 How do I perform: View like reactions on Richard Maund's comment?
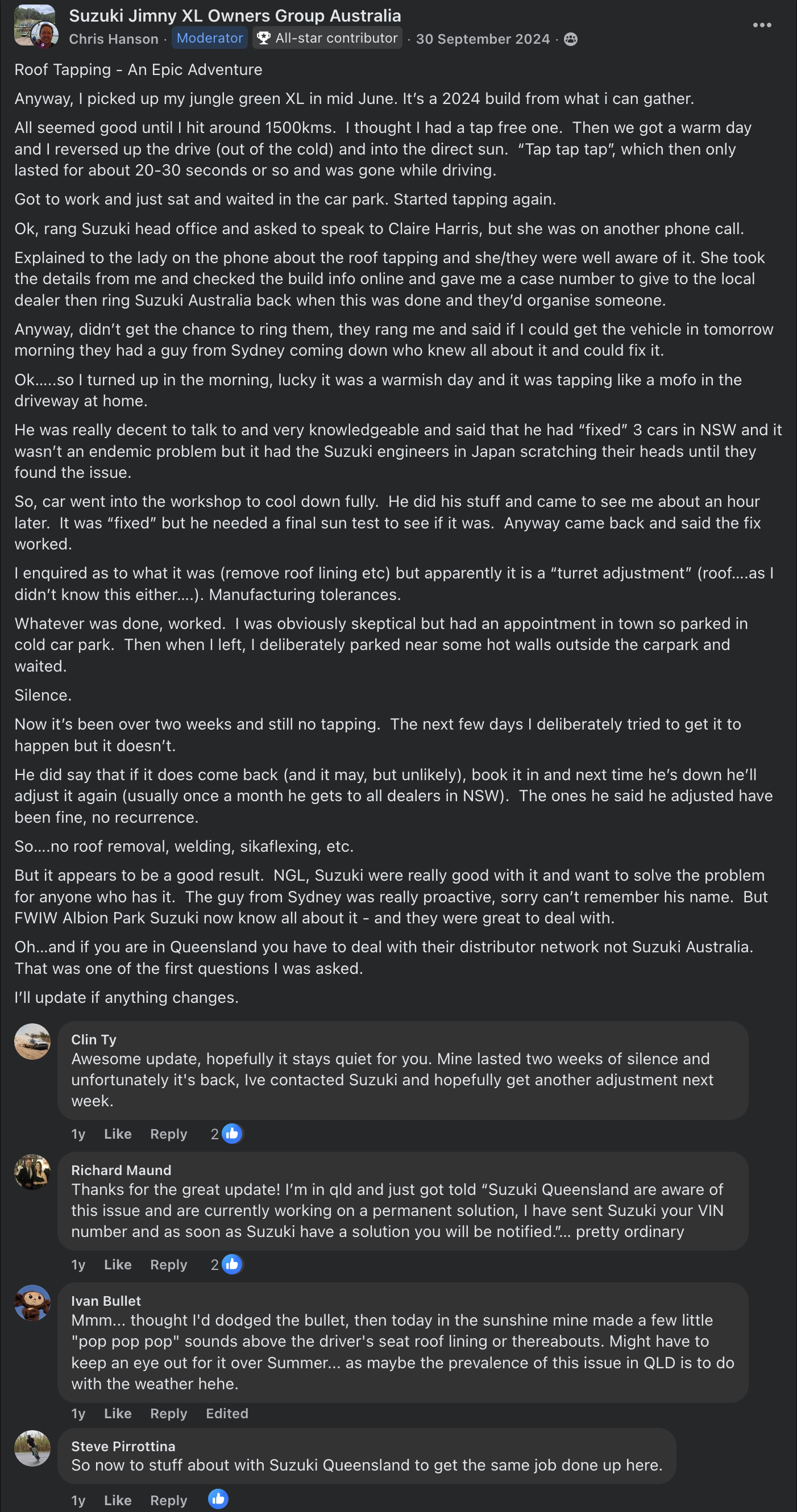pos(227,1265)
